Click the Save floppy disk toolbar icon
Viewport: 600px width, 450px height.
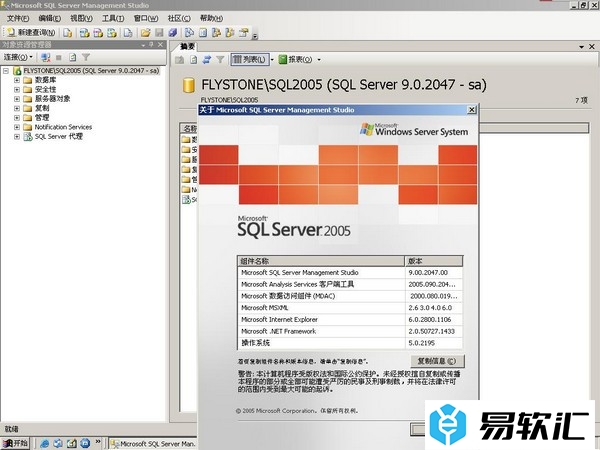159,33
